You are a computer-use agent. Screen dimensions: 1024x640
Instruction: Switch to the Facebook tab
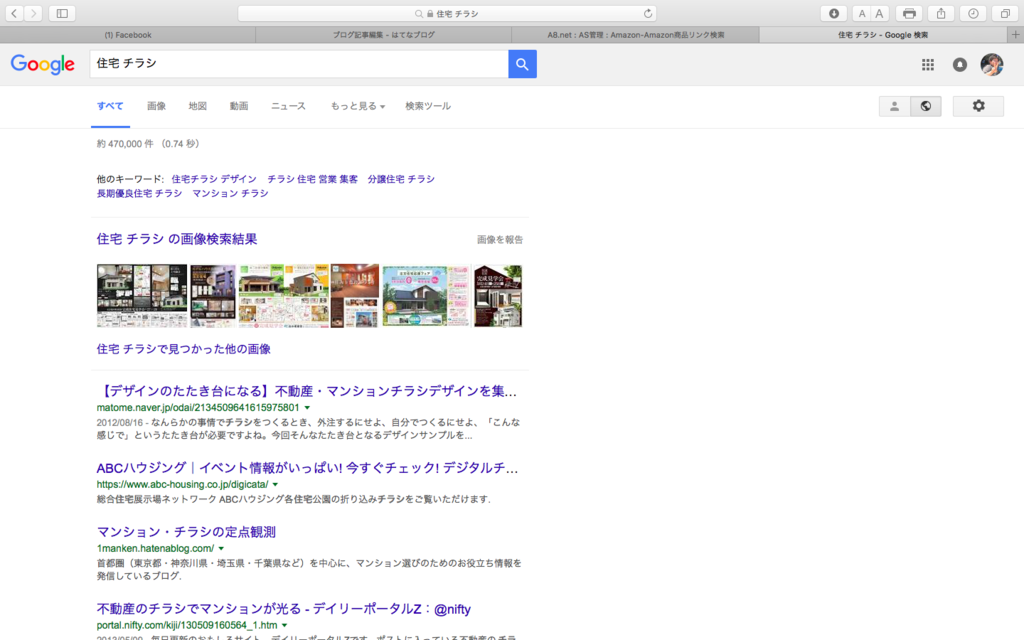[128, 35]
